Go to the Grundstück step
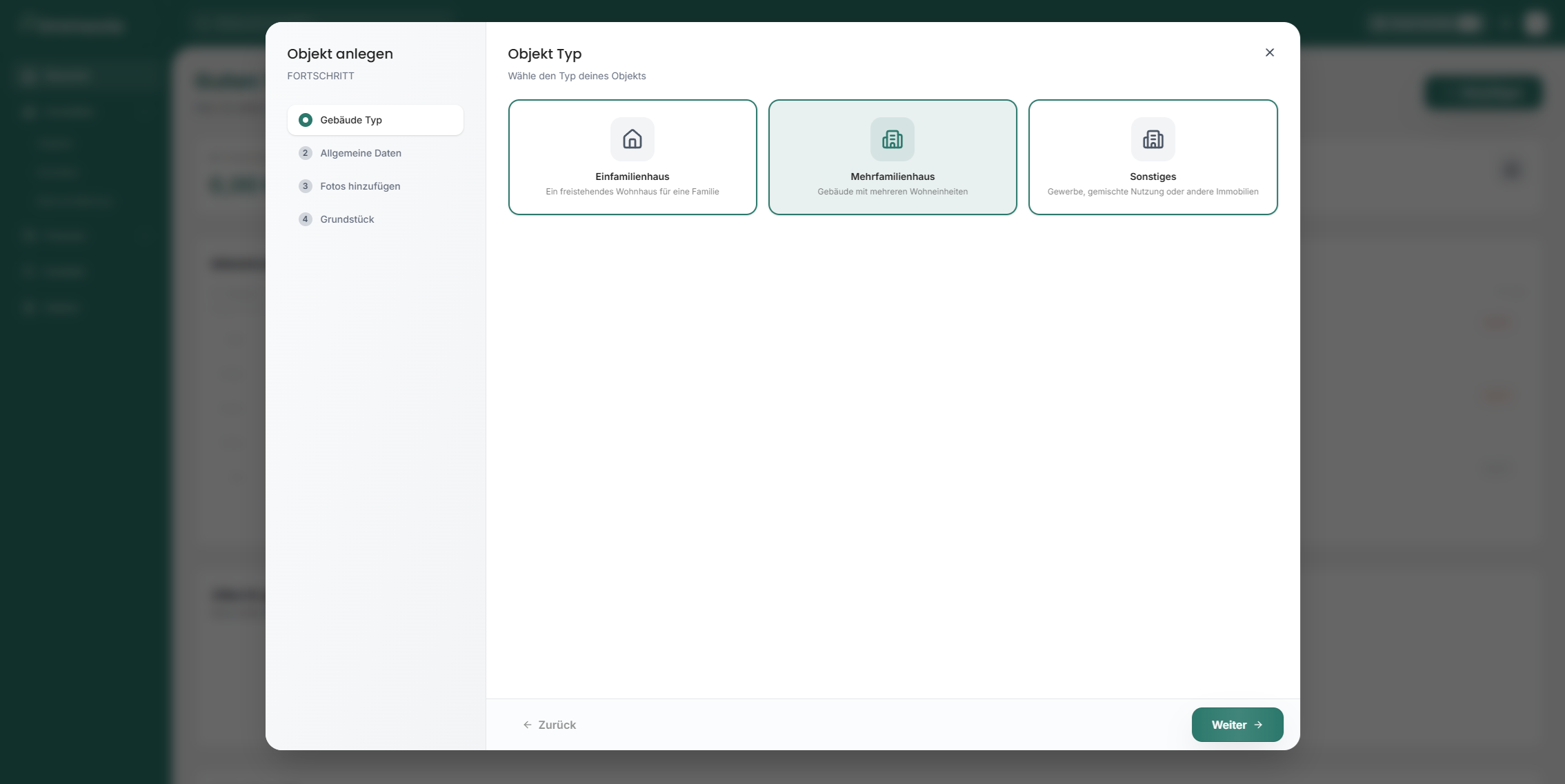Screen dimensions: 1565x784 point(375,219)
